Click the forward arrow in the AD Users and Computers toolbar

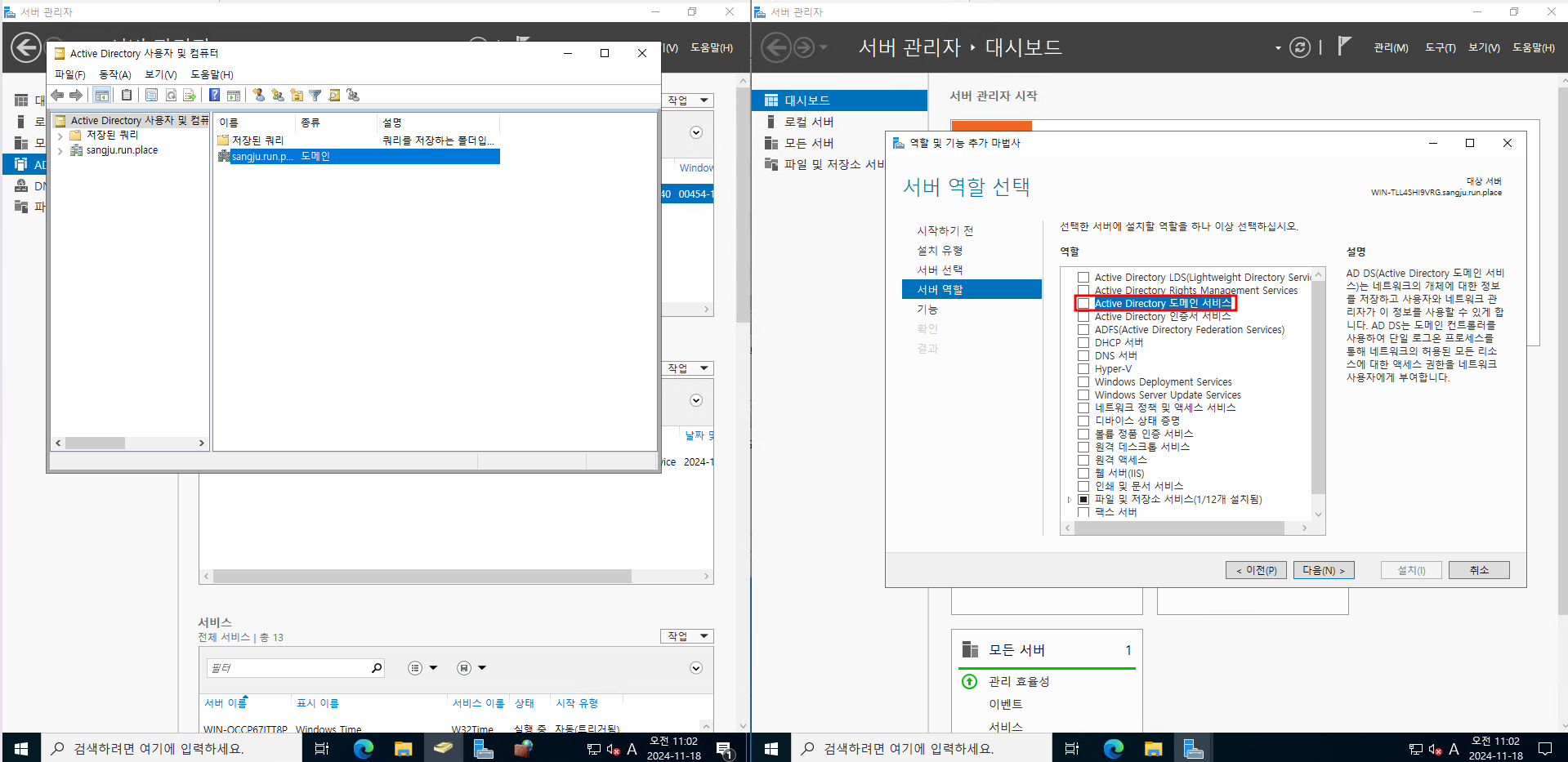76,95
